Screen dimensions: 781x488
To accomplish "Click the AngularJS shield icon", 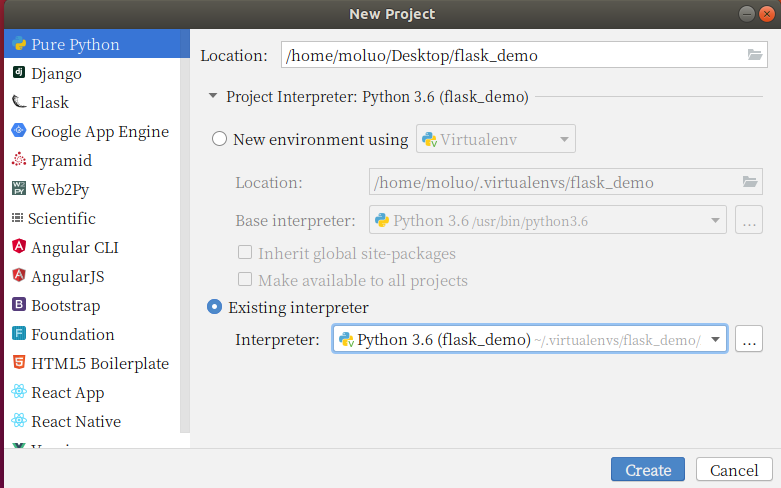I will pos(19,275).
